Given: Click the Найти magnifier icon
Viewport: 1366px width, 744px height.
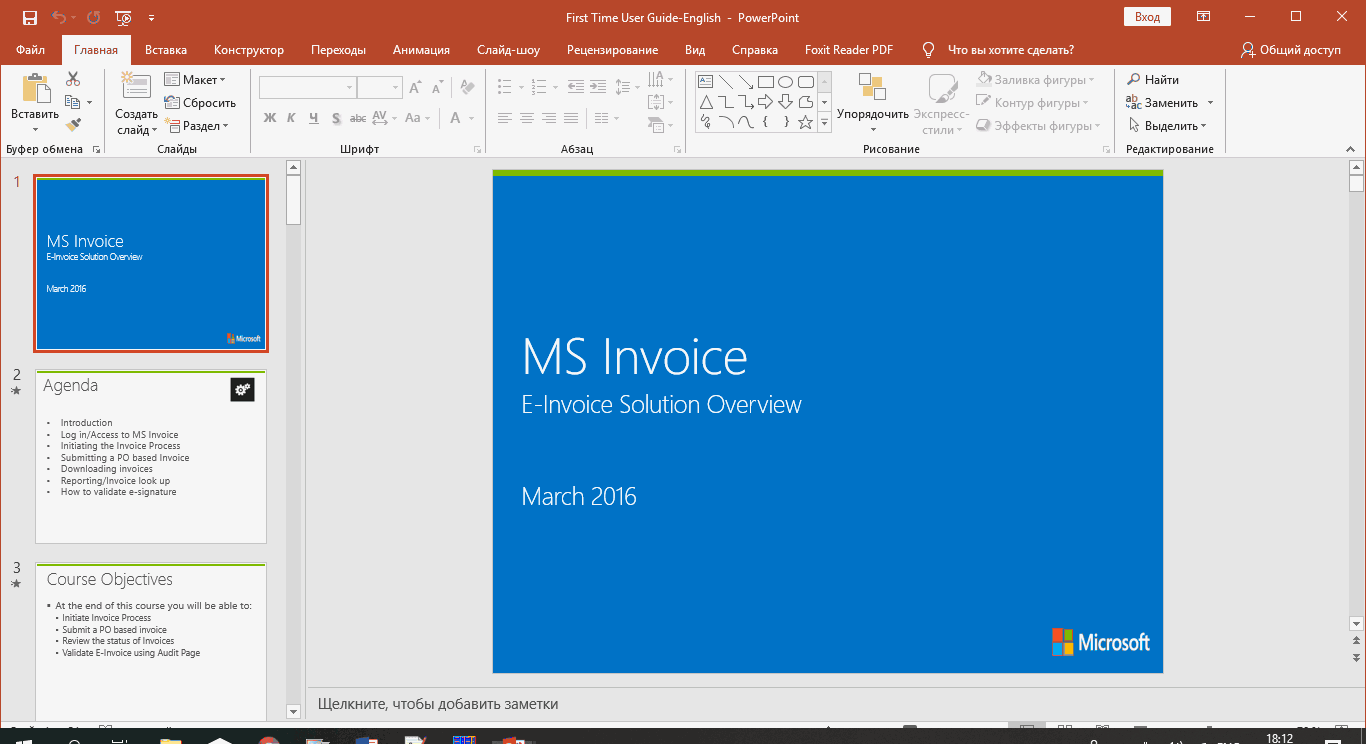Looking at the screenshot, I should point(1134,79).
